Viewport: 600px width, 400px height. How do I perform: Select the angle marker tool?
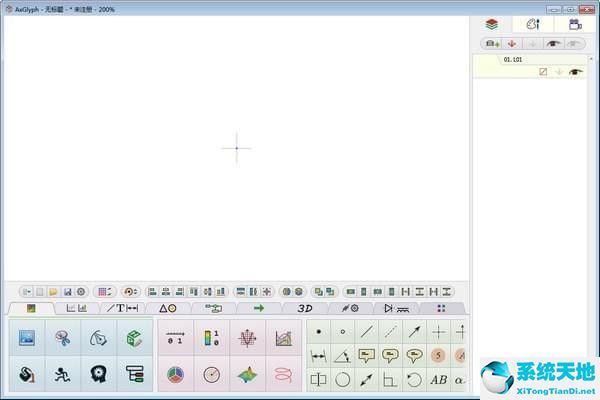[x=343, y=355]
